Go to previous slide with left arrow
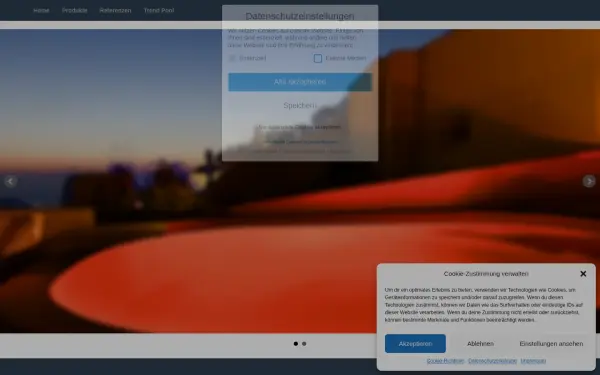The height and width of the screenshot is (375, 600). click(10, 181)
